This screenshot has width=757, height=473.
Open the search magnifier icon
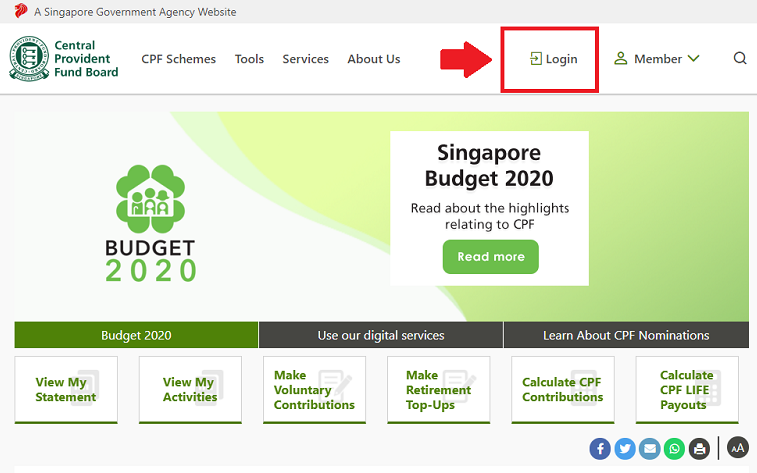coord(740,58)
